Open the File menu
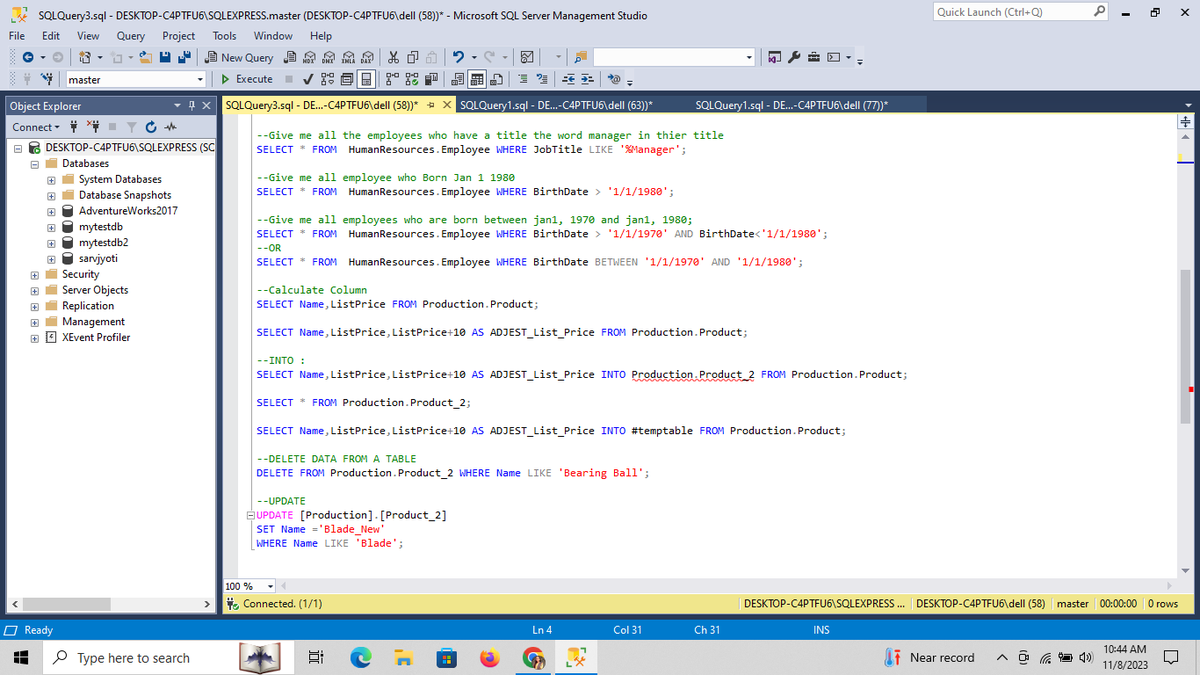This screenshot has width=1200, height=675. (17, 35)
